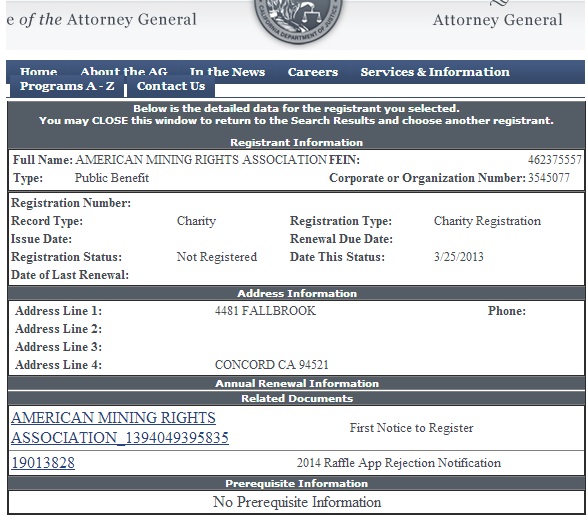This screenshot has height=516, width=588.
Task: Click the Charity Registration value
Action: [487, 221]
